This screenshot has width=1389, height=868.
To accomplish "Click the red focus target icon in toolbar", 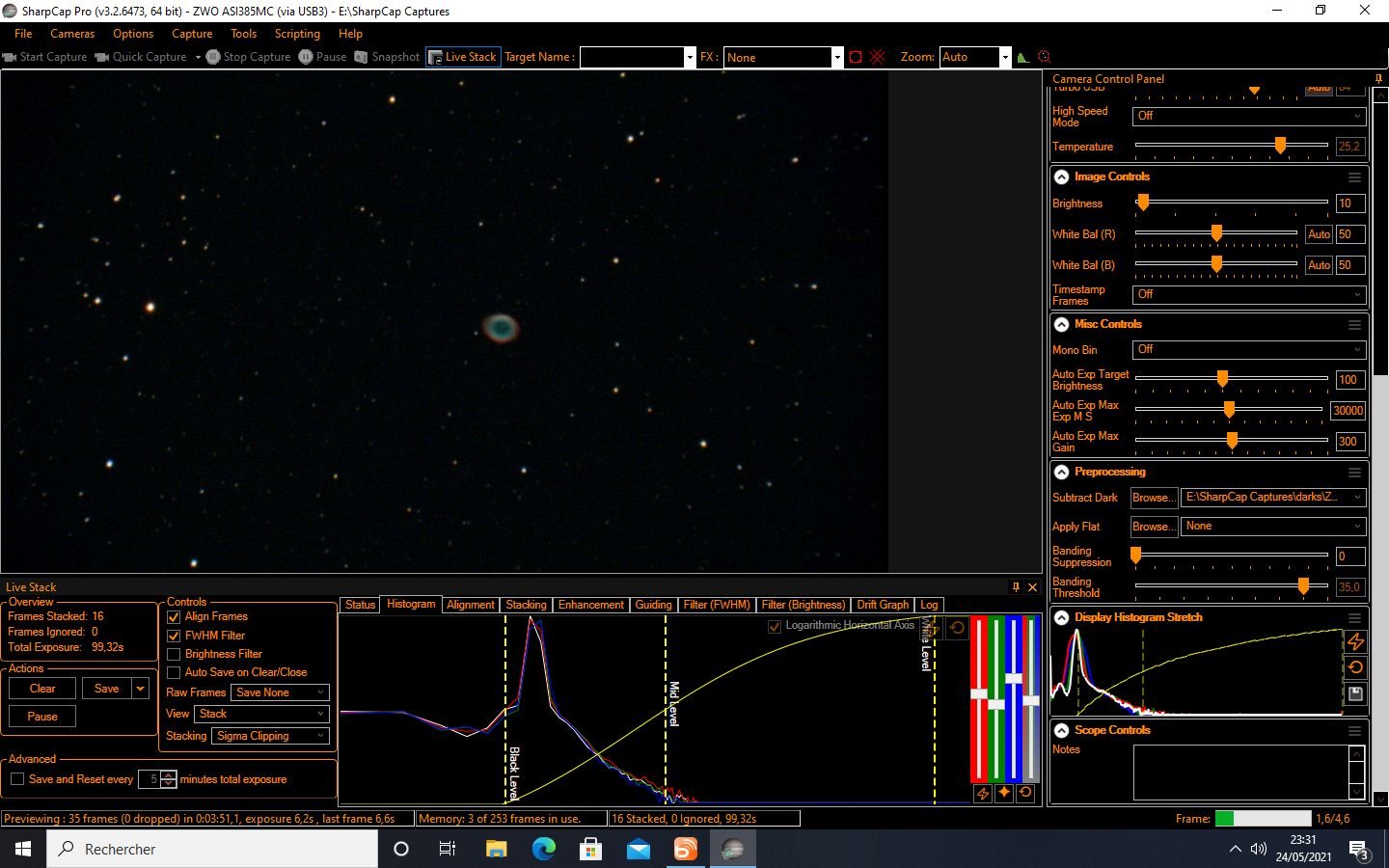I will pos(1044,57).
